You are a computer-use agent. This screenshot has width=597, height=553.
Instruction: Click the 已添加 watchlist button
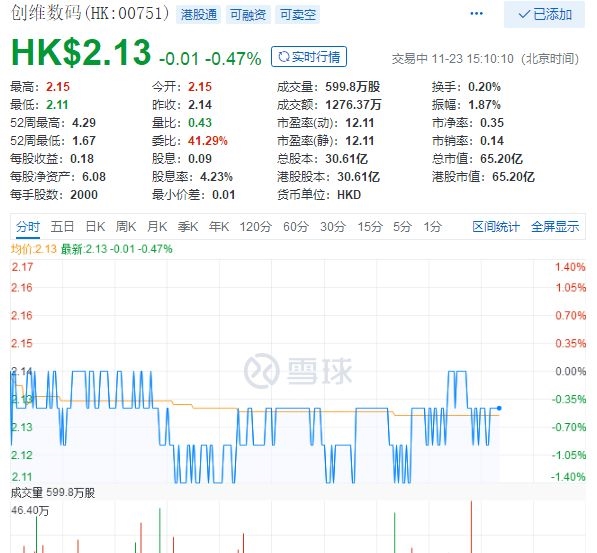click(x=544, y=14)
